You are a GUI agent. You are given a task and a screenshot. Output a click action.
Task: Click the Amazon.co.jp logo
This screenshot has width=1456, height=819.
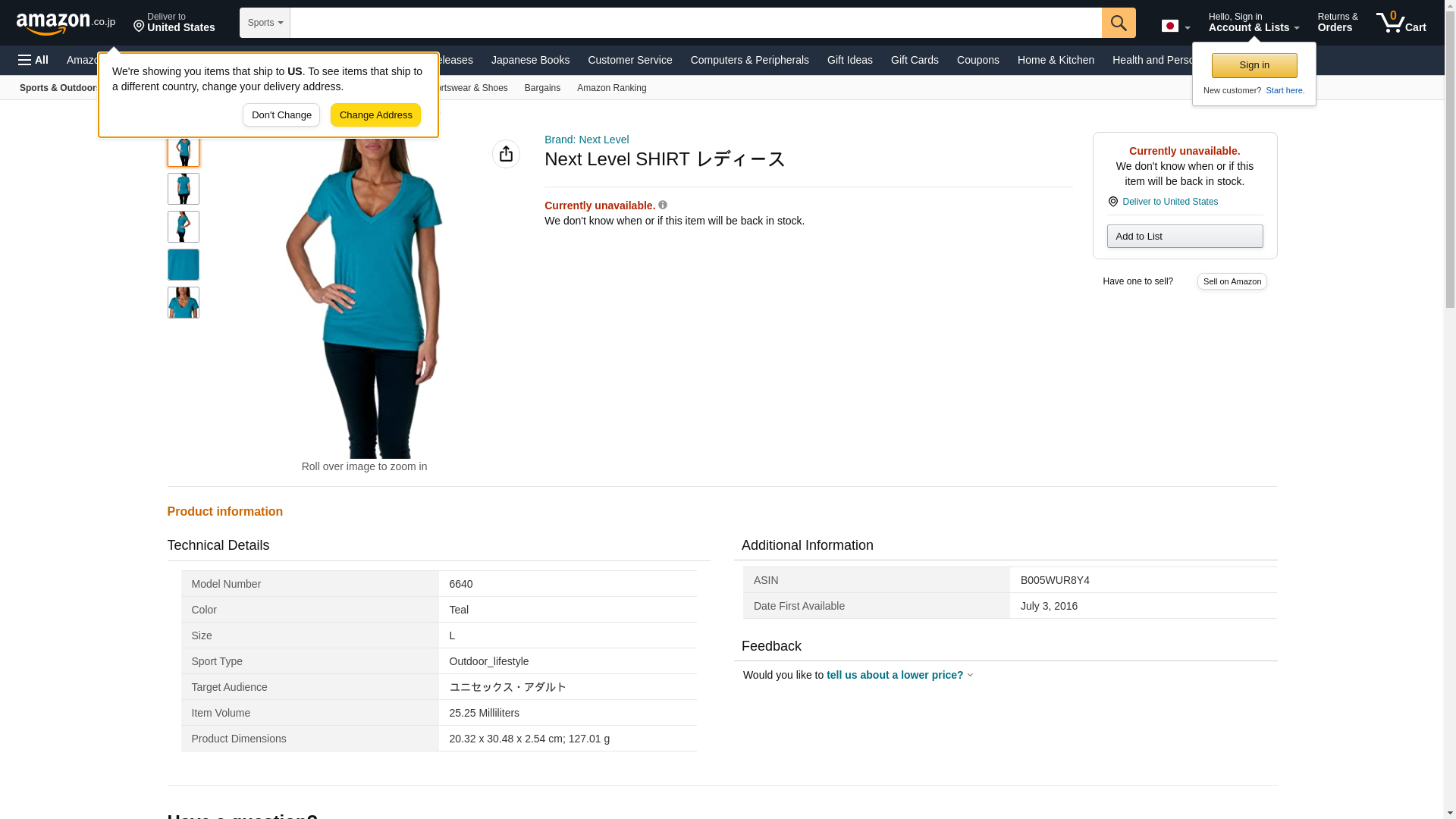click(x=65, y=23)
